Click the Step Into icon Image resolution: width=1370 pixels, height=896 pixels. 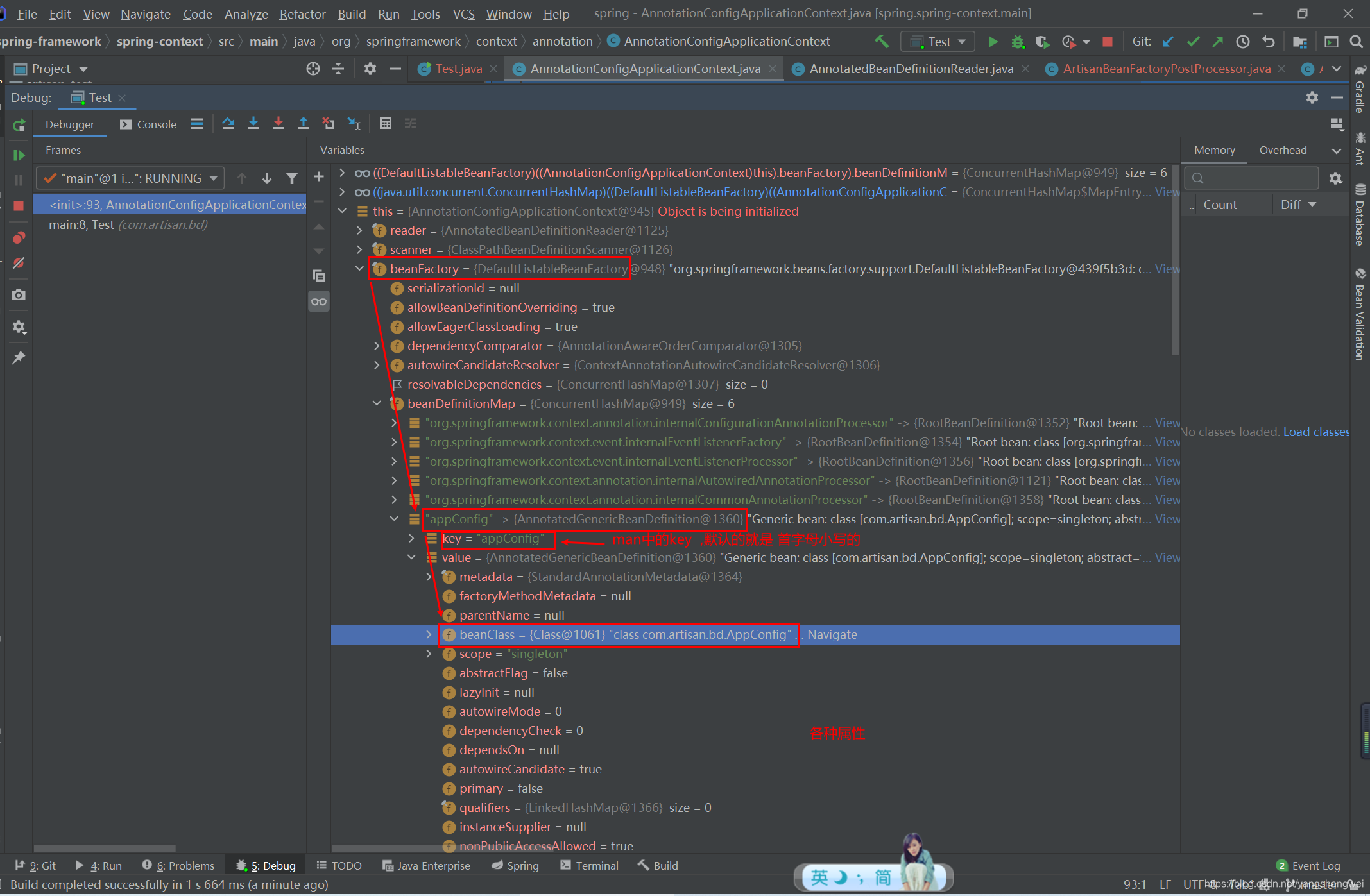253,124
